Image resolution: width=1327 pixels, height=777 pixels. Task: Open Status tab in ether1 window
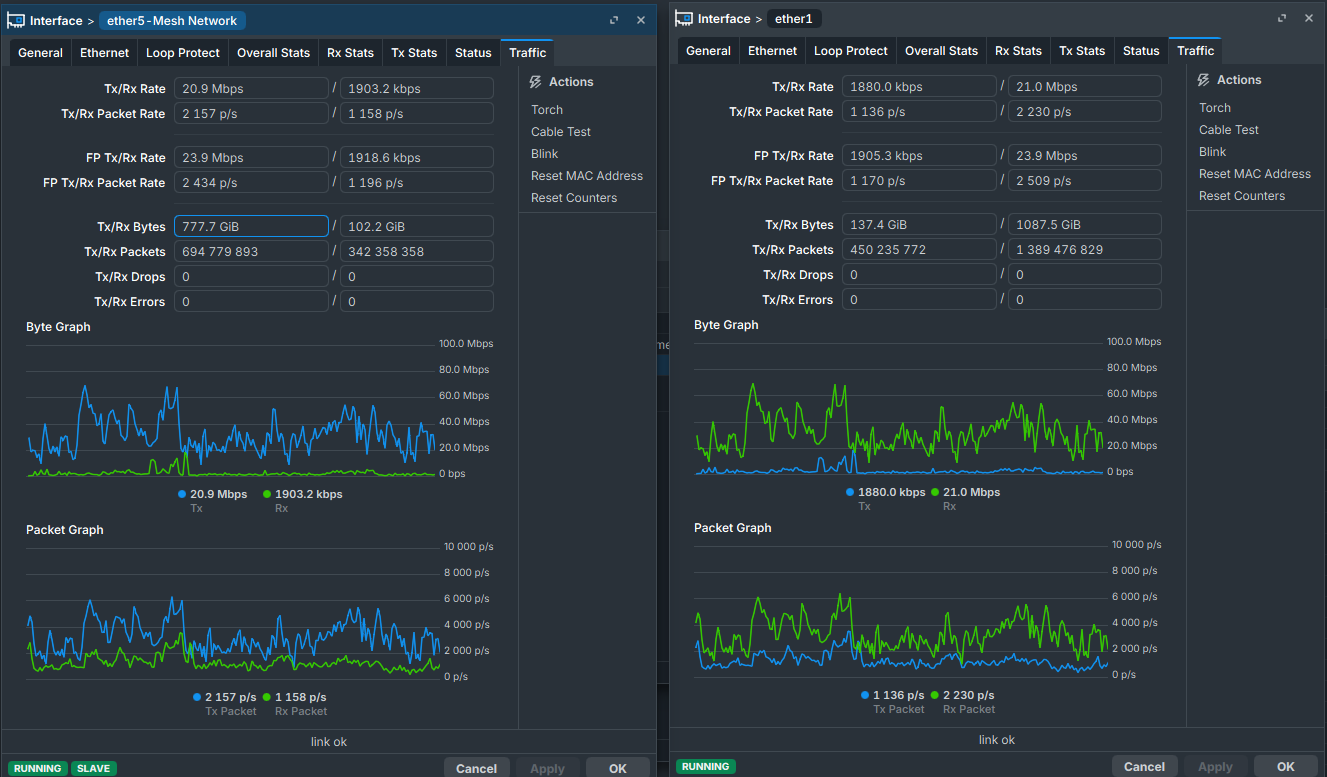[x=1141, y=51]
